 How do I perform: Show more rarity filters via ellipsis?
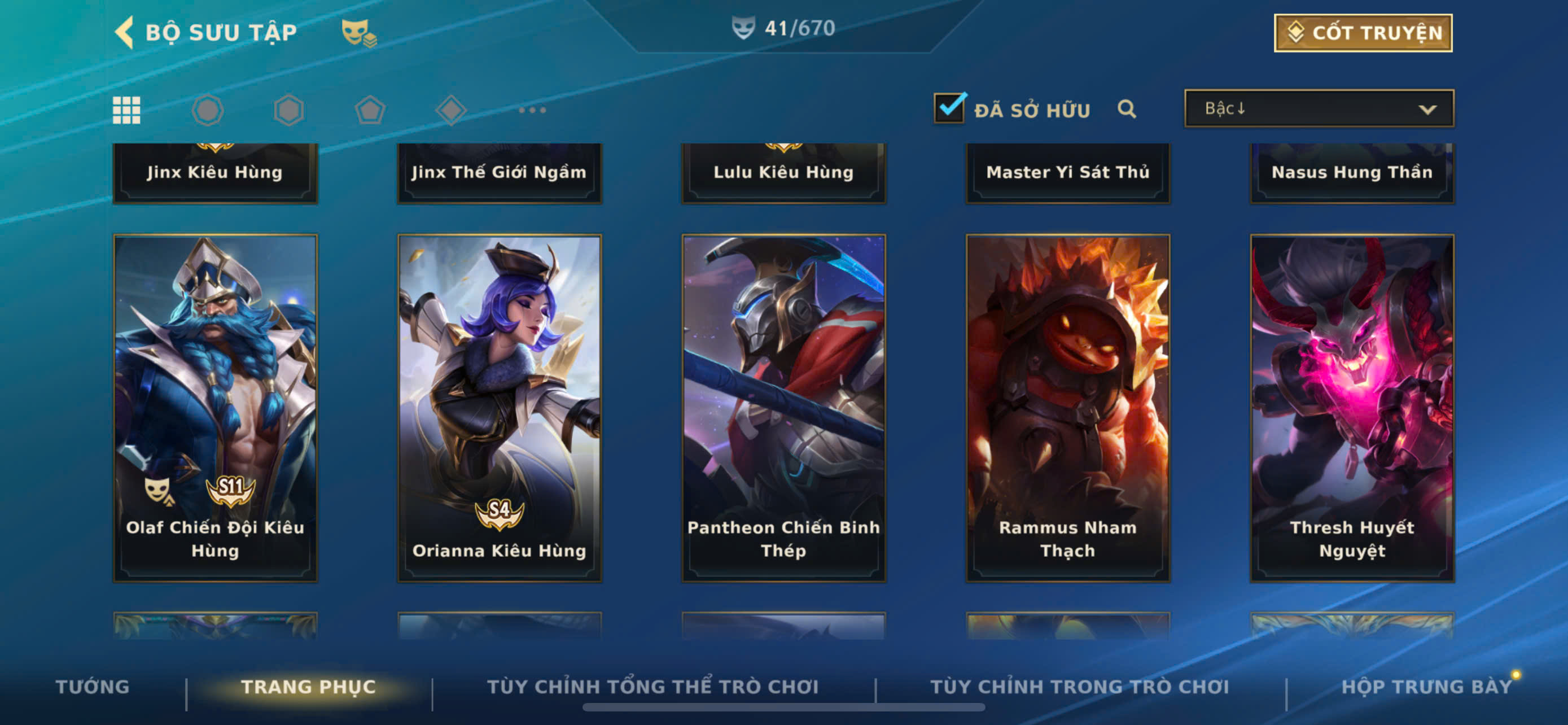533,110
